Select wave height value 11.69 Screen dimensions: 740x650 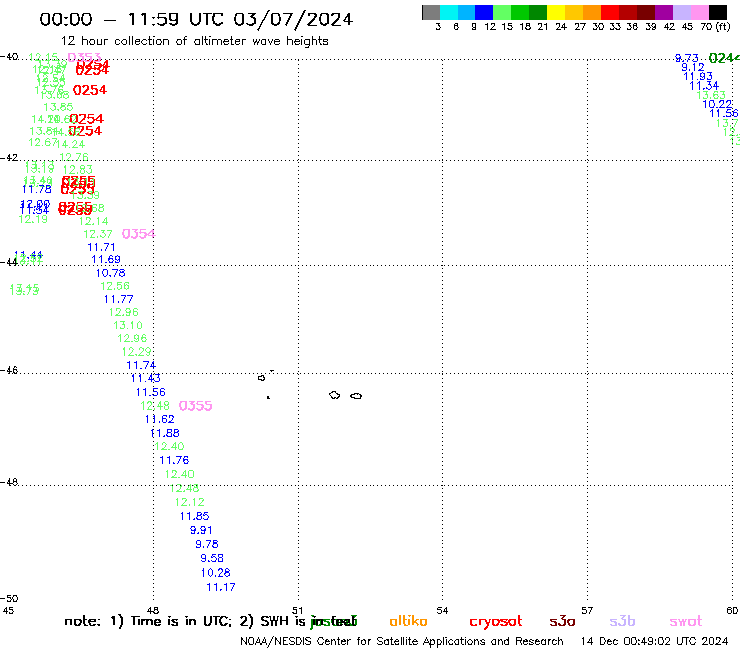click(106, 260)
